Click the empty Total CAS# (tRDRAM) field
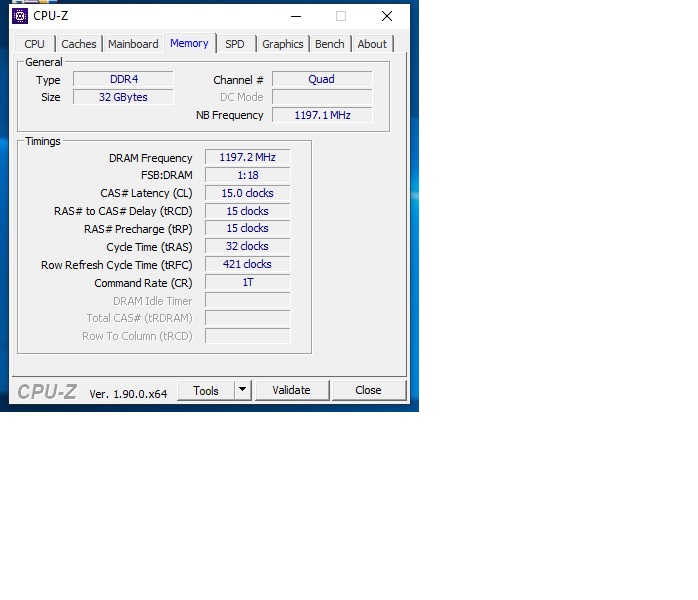 coord(248,318)
